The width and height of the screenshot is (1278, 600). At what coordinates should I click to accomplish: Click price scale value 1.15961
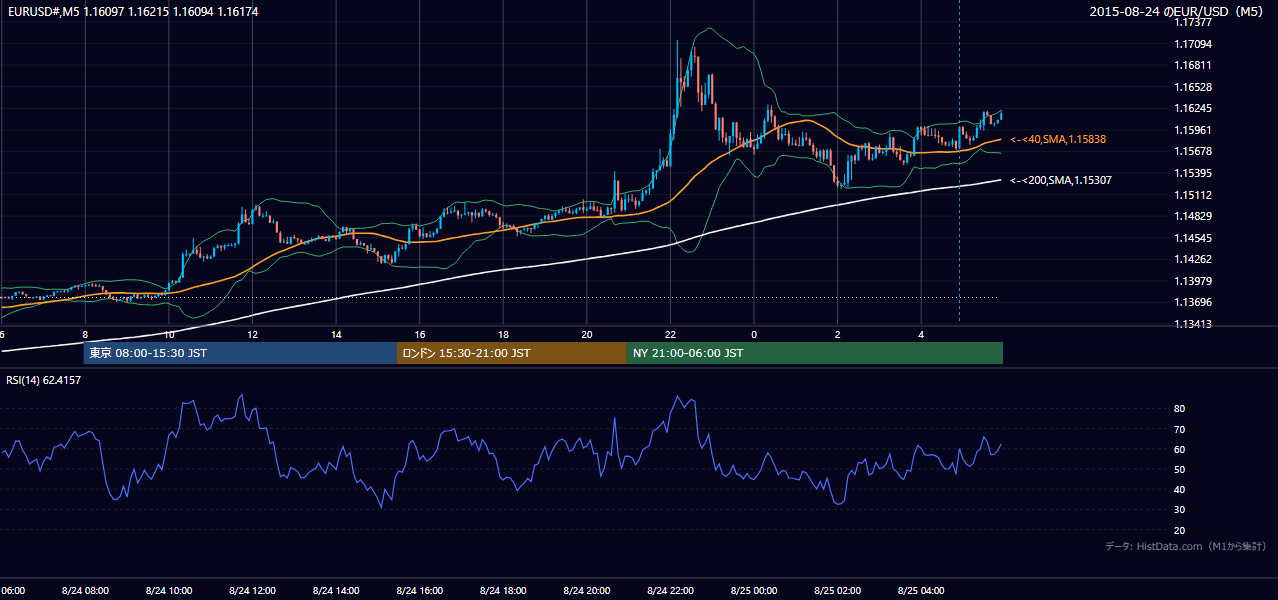tap(1193, 130)
